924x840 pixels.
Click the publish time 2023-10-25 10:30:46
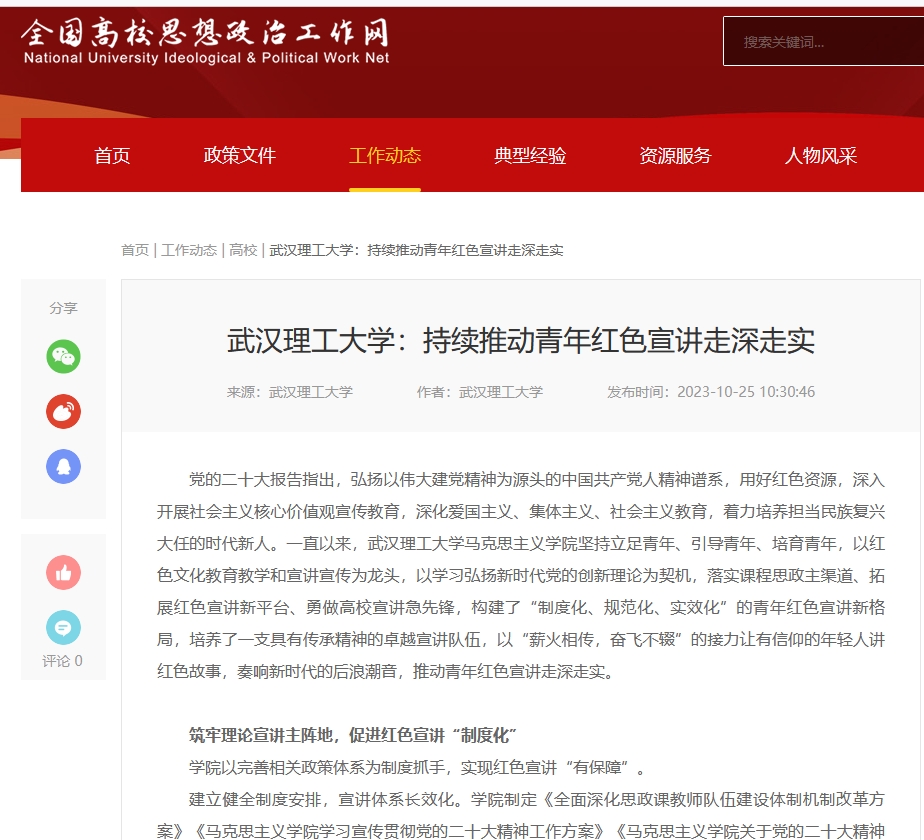click(746, 392)
